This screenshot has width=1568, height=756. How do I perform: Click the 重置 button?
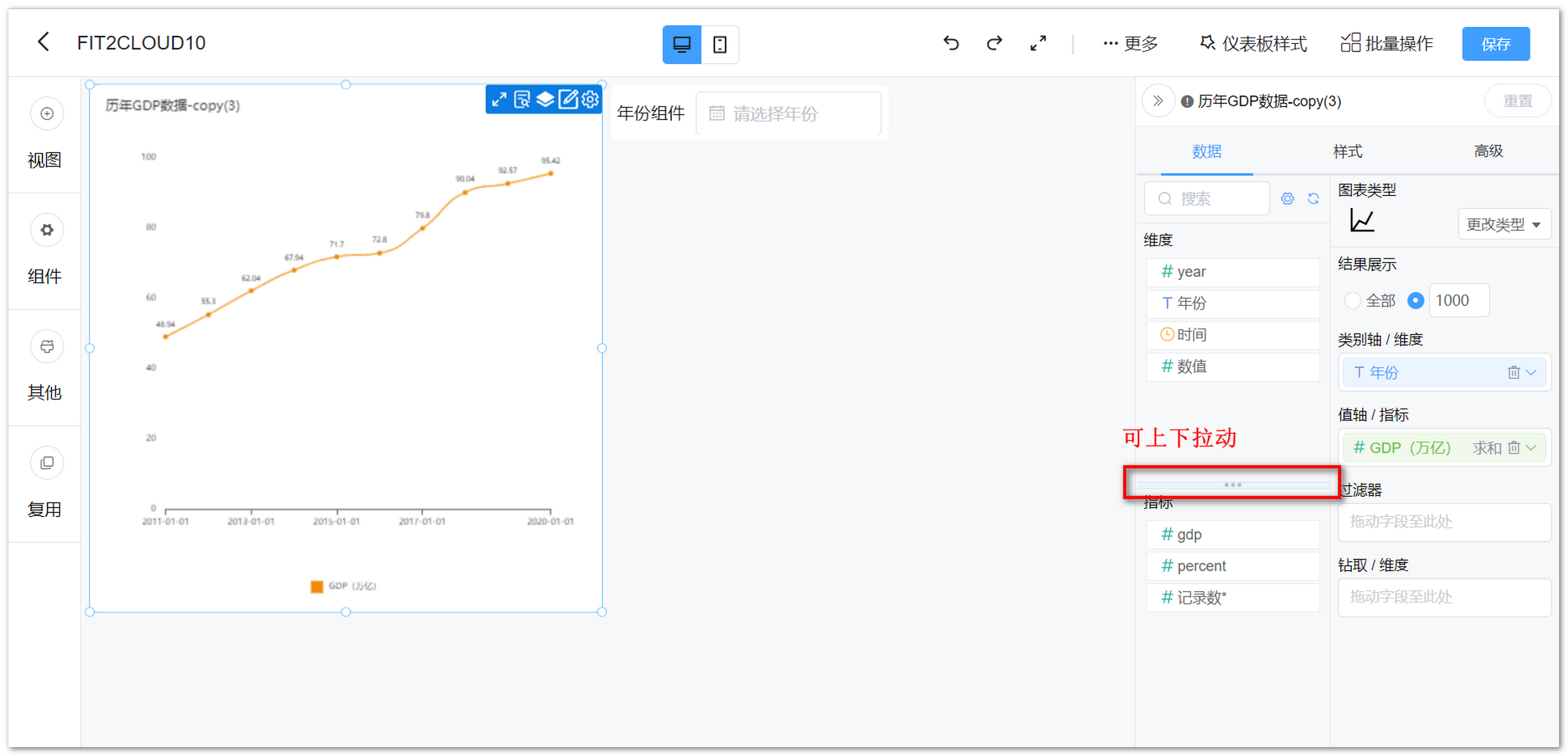[1517, 101]
